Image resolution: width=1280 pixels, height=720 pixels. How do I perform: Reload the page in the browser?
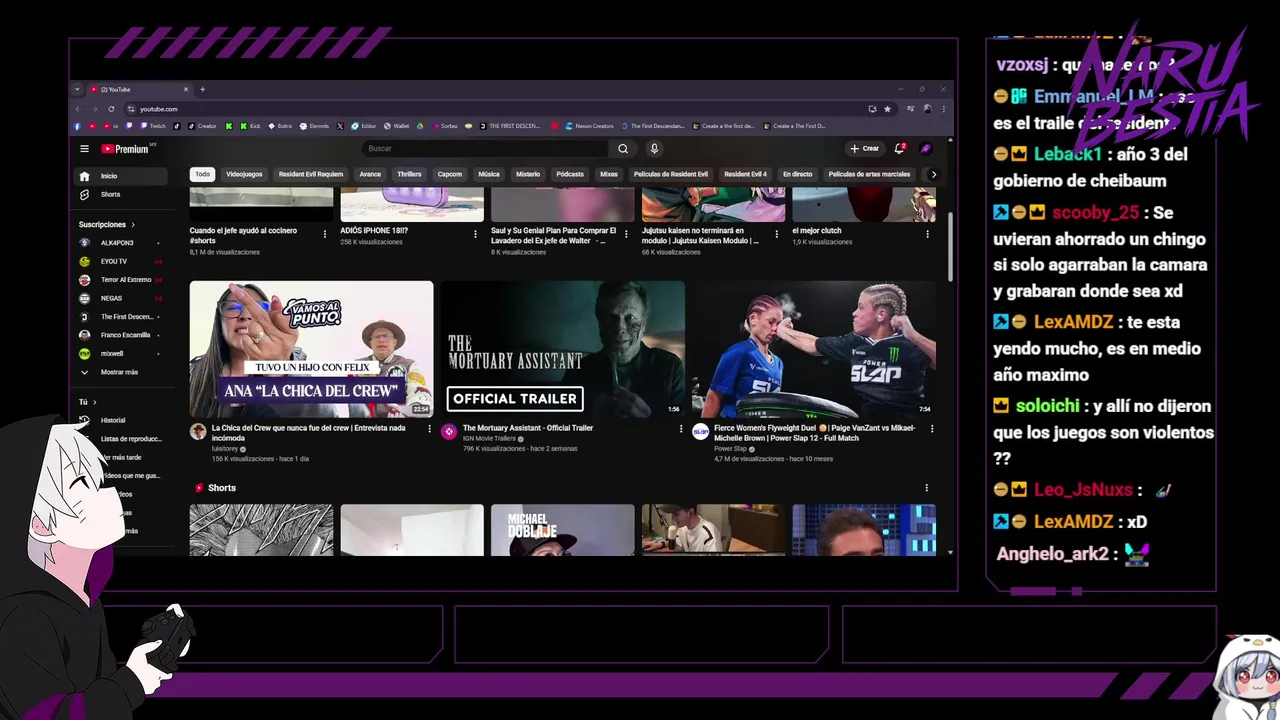(111, 108)
